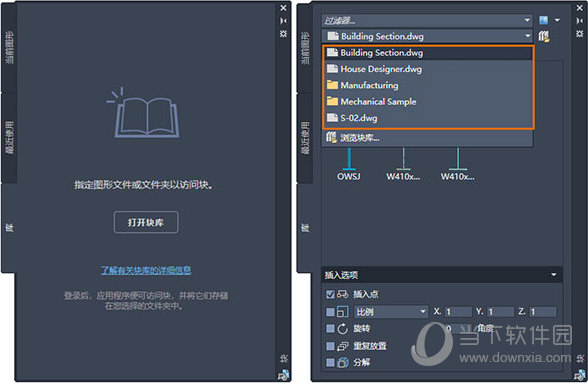Collapse the 插入选项 section arrow
Screen dimensions: 588x383
(x=554, y=275)
